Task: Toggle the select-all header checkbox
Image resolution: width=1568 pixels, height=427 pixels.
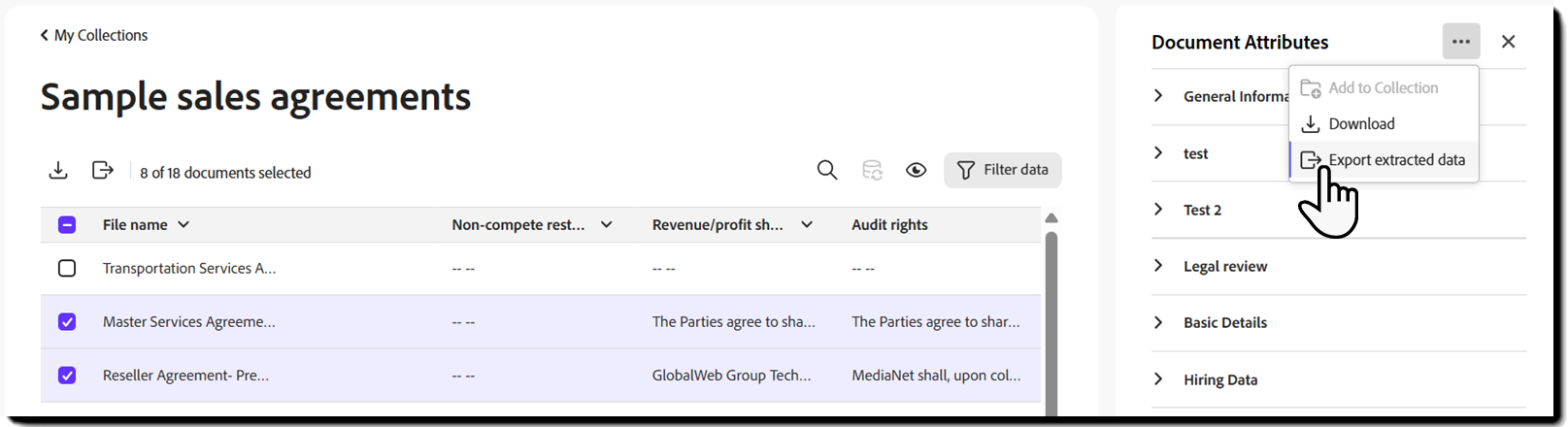Action: tap(67, 224)
